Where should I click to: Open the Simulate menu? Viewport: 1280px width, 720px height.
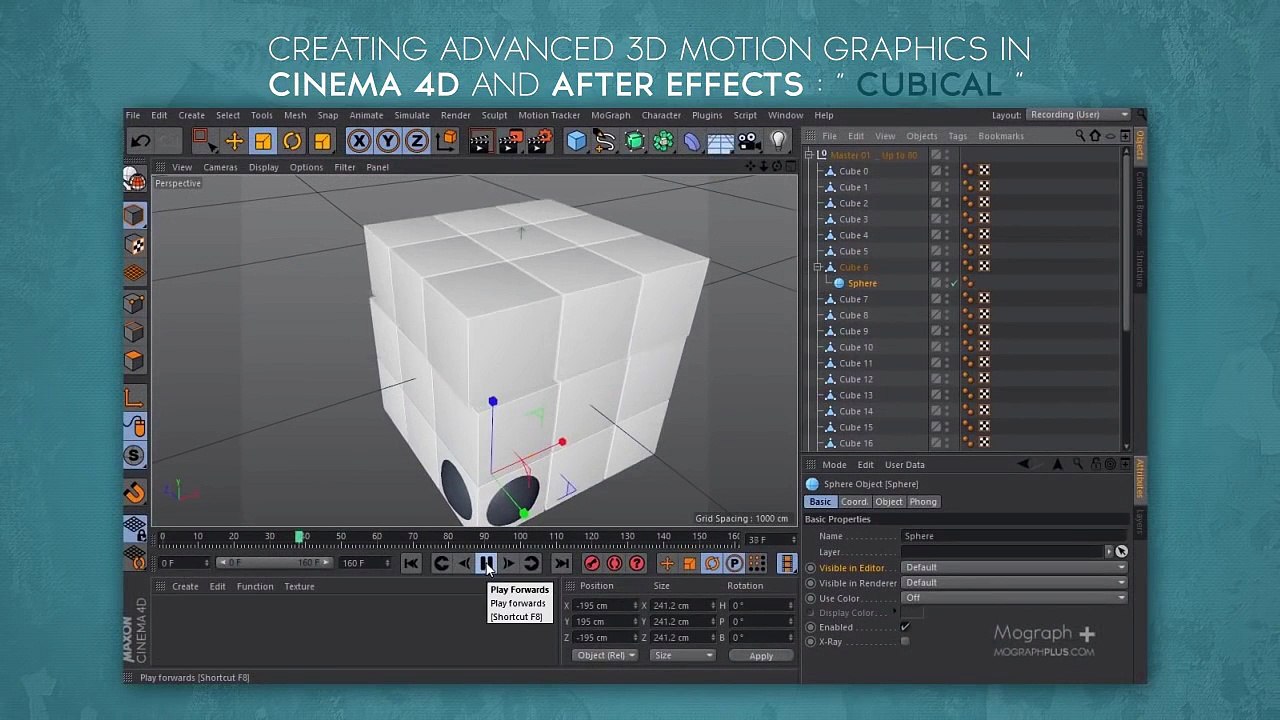tap(412, 115)
